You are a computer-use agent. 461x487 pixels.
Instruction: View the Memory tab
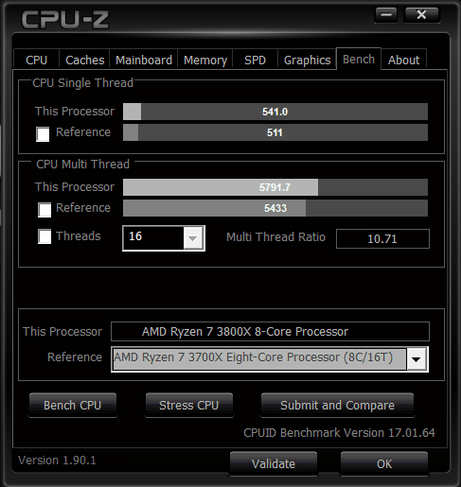point(205,60)
